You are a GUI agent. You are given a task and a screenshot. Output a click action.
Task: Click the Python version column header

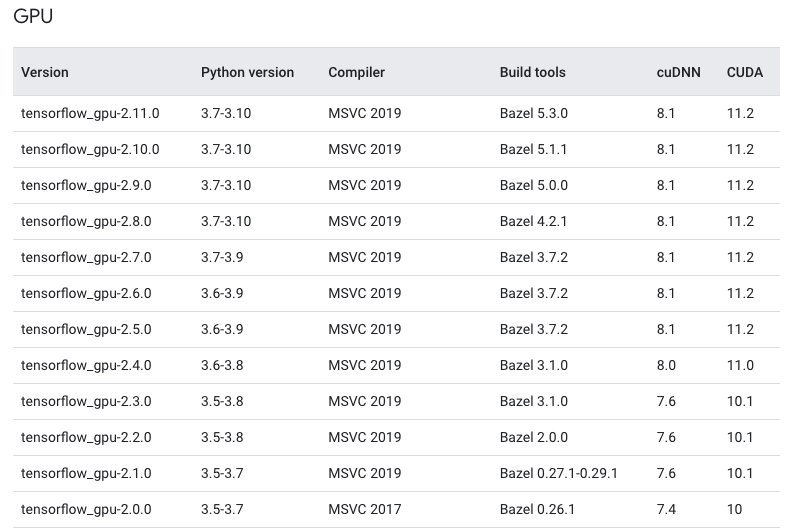pos(247,72)
